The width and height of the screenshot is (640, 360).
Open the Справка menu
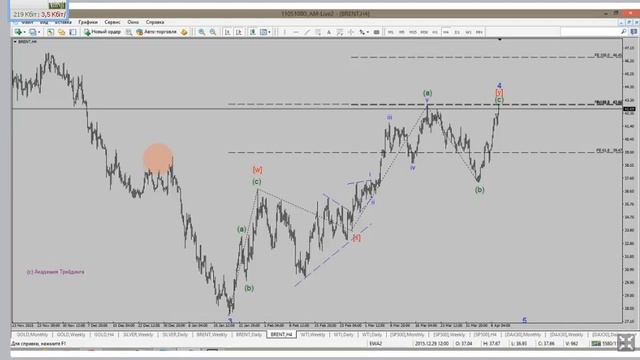click(155, 22)
